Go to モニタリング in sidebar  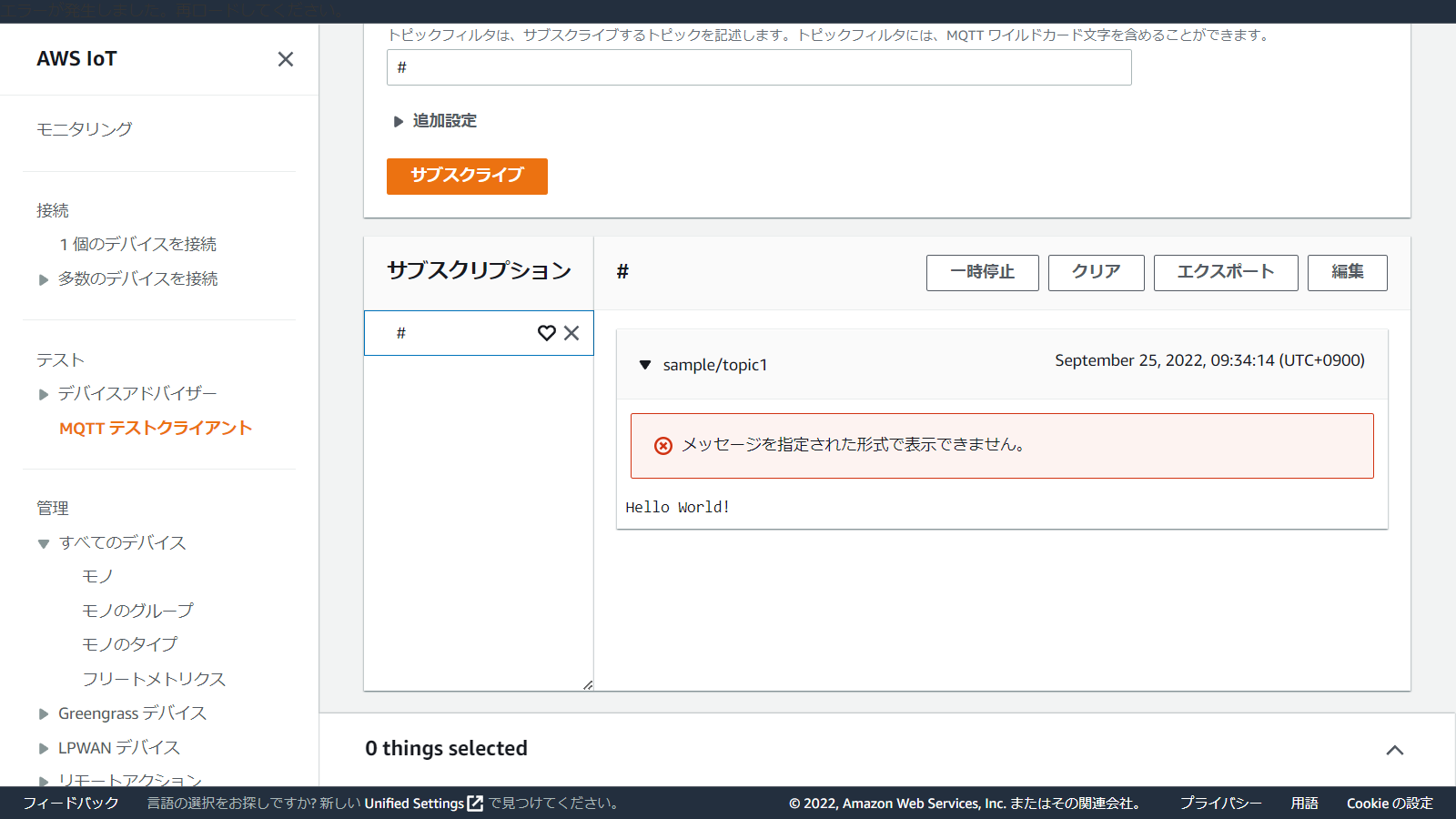(84, 129)
